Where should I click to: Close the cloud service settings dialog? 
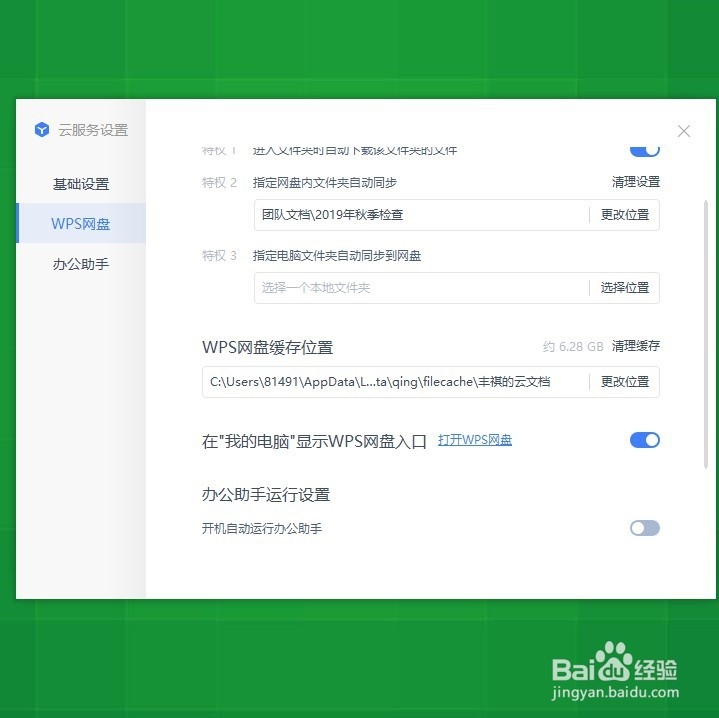[x=684, y=131]
